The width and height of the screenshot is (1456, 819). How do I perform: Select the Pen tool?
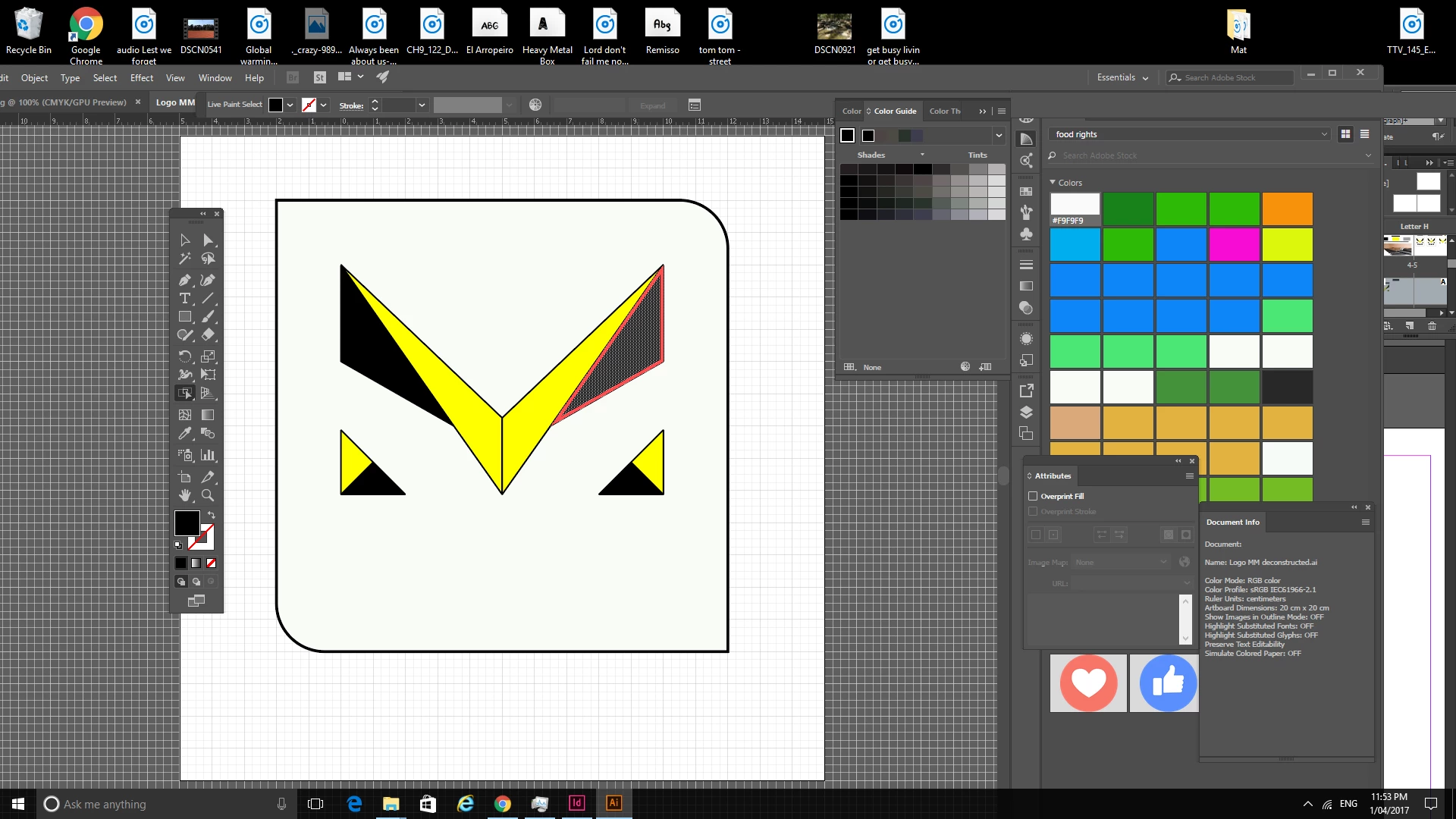[x=184, y=280]
